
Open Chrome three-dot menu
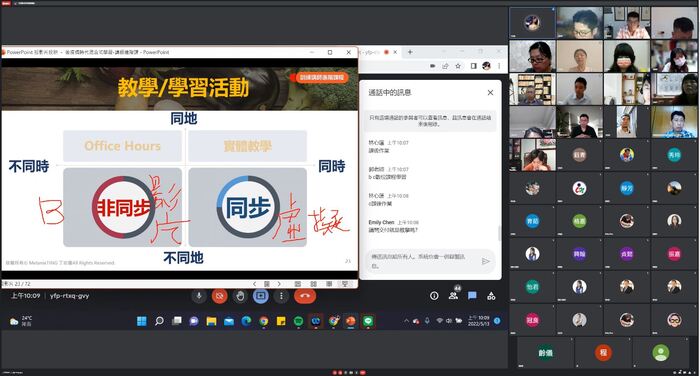coord(499,66)
